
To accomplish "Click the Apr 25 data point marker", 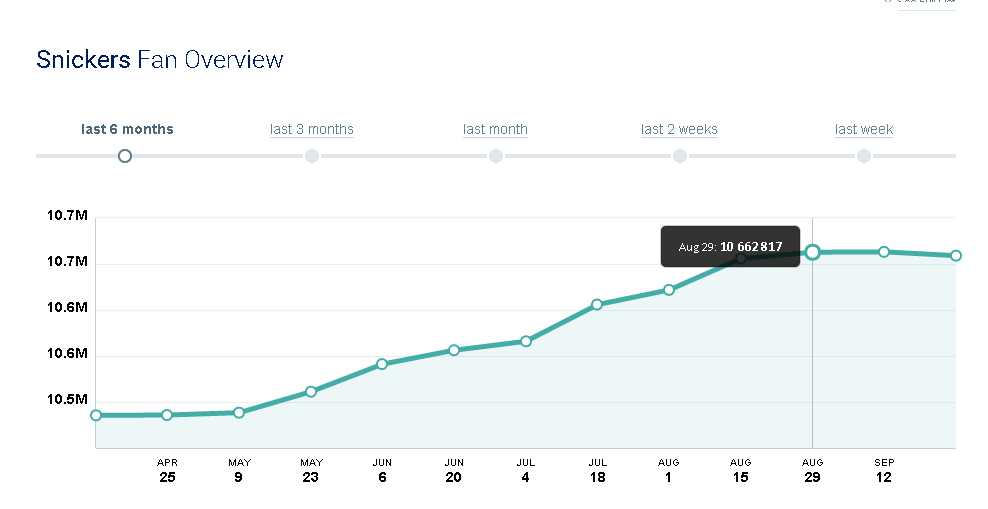I will (x=167, y=414).
